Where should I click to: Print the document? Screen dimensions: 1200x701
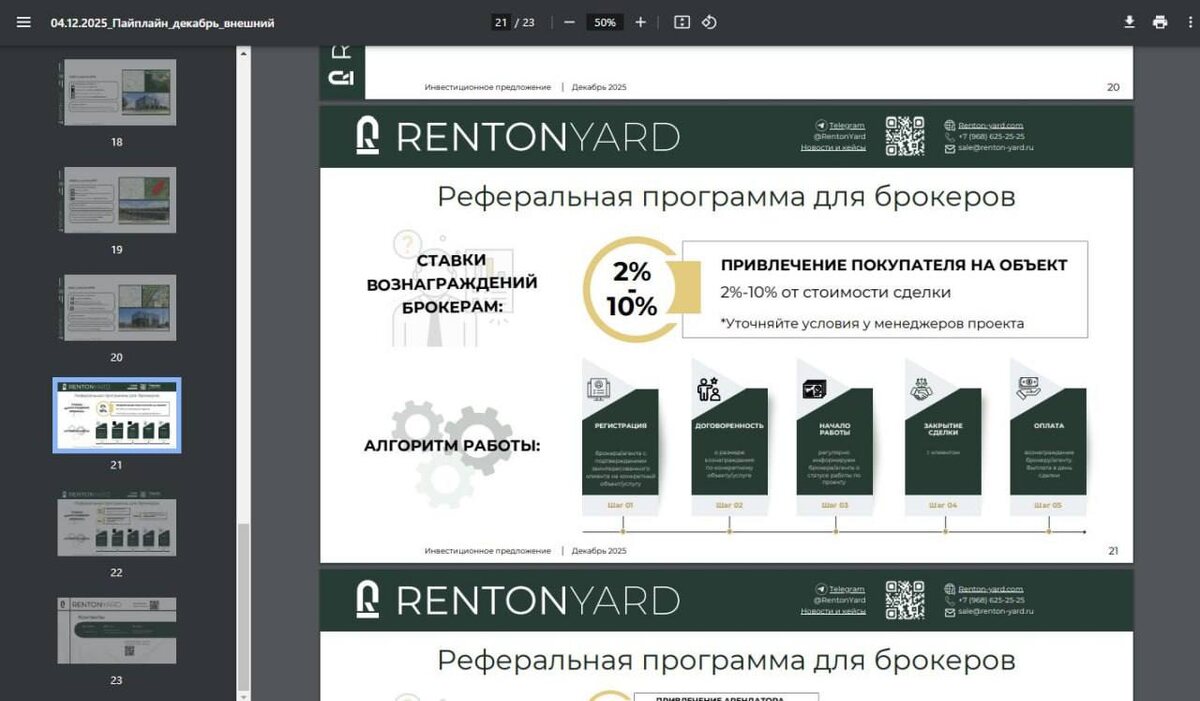[1160, 22]
